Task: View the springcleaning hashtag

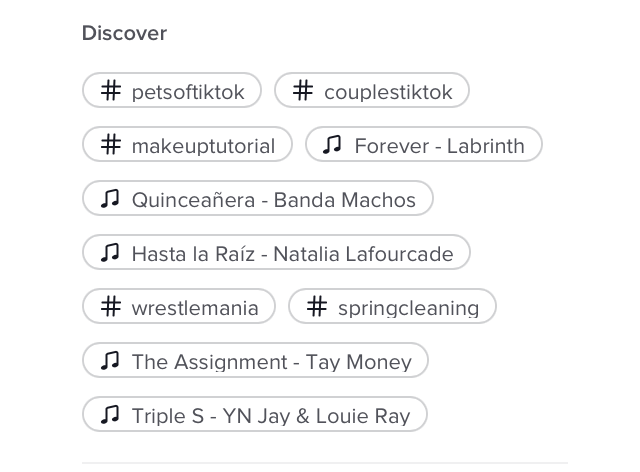Action: (x=408, y=308)
